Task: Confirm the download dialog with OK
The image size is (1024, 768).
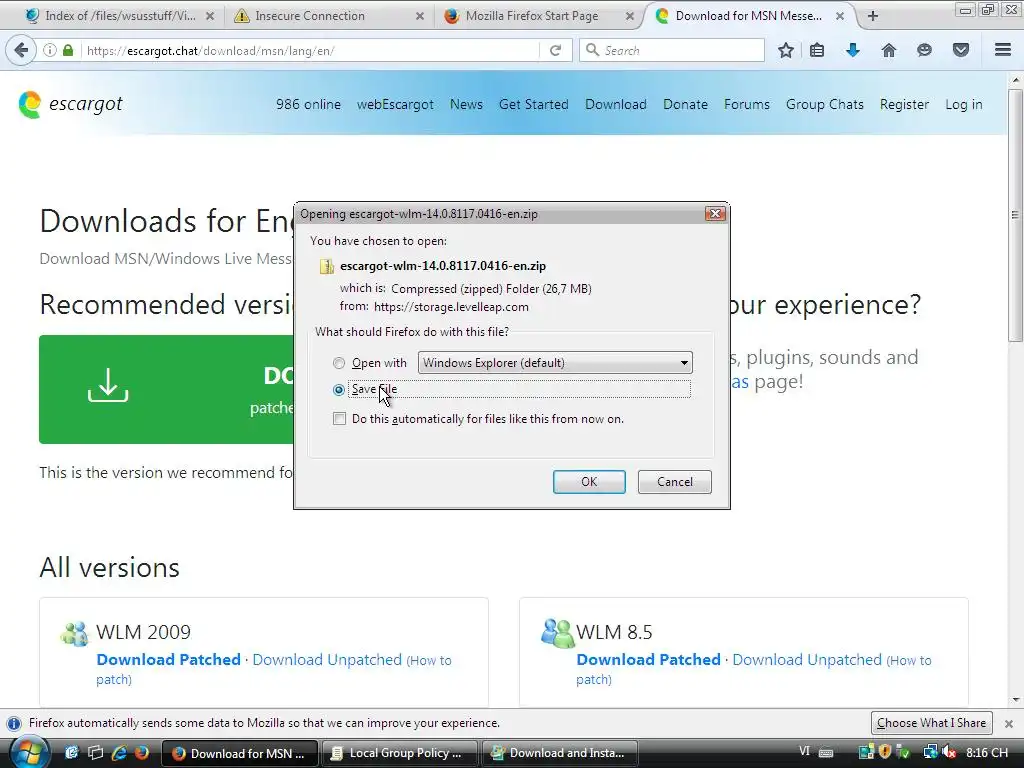Action: coord(589,482)
